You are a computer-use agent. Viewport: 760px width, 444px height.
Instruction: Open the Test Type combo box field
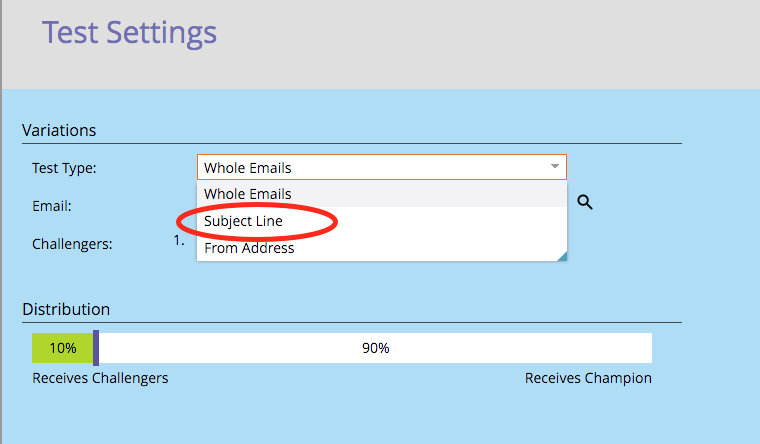pyautogui.click(x=382, y=167)
